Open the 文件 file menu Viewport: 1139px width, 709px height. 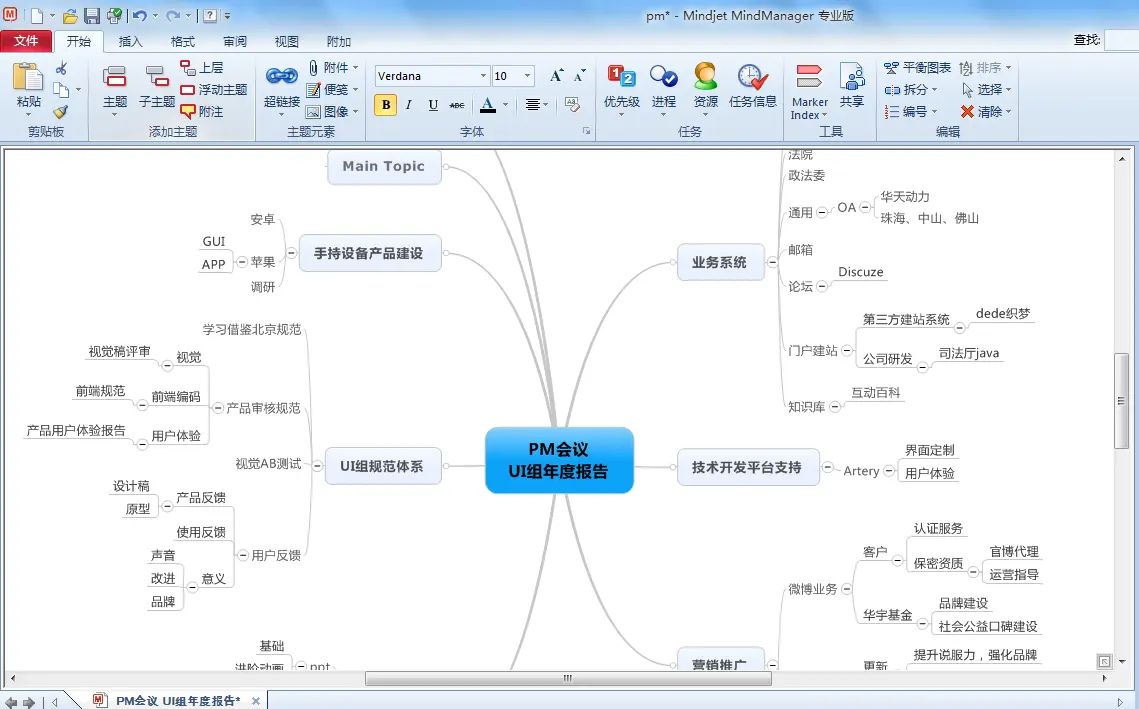coord(26,41)
